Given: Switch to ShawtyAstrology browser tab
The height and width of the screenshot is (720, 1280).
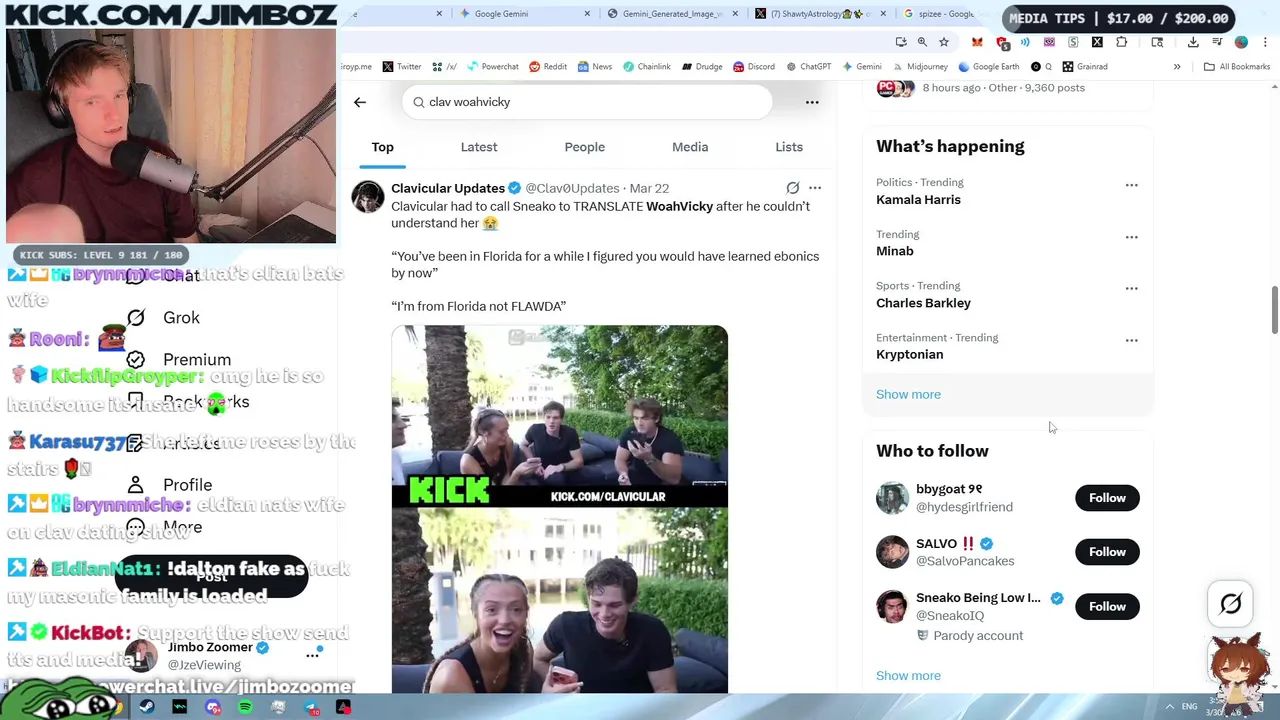Looking at the screenshot, I should coord(820,14).
